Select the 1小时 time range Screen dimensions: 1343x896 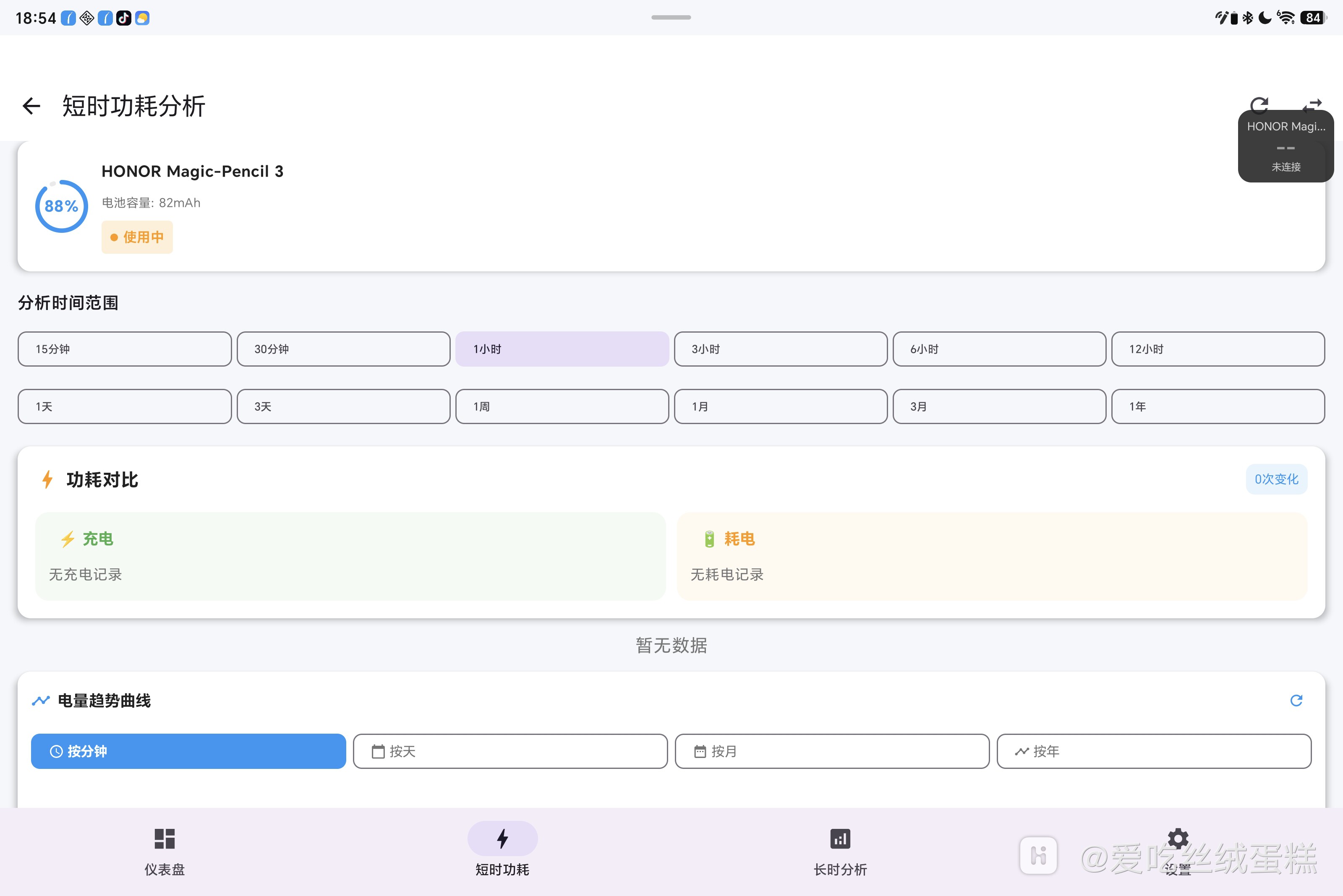point(562,349)
